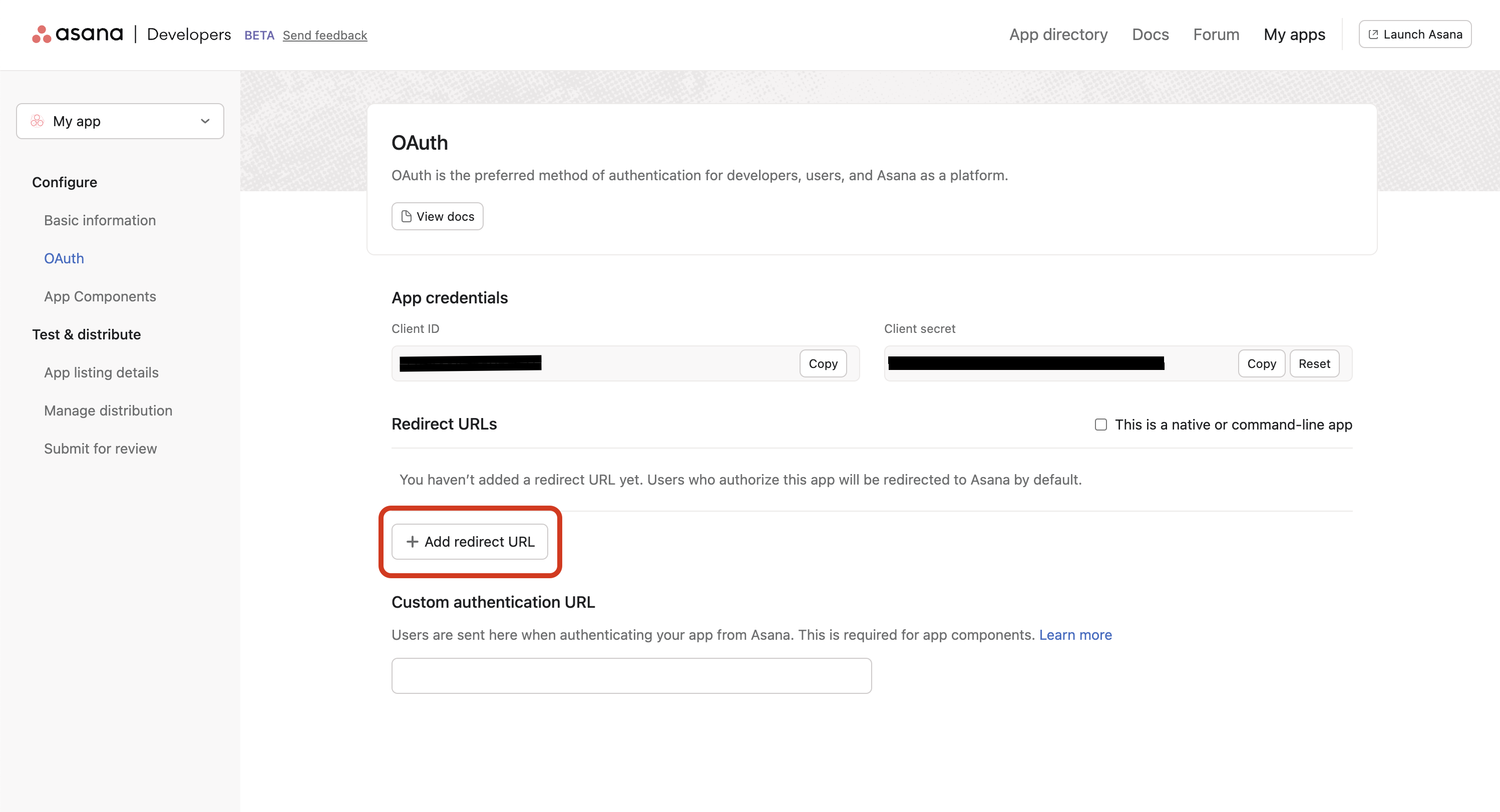Select Manage distribution in sidebar
The width and height of the screenshot is (1500, 812).
108,411
